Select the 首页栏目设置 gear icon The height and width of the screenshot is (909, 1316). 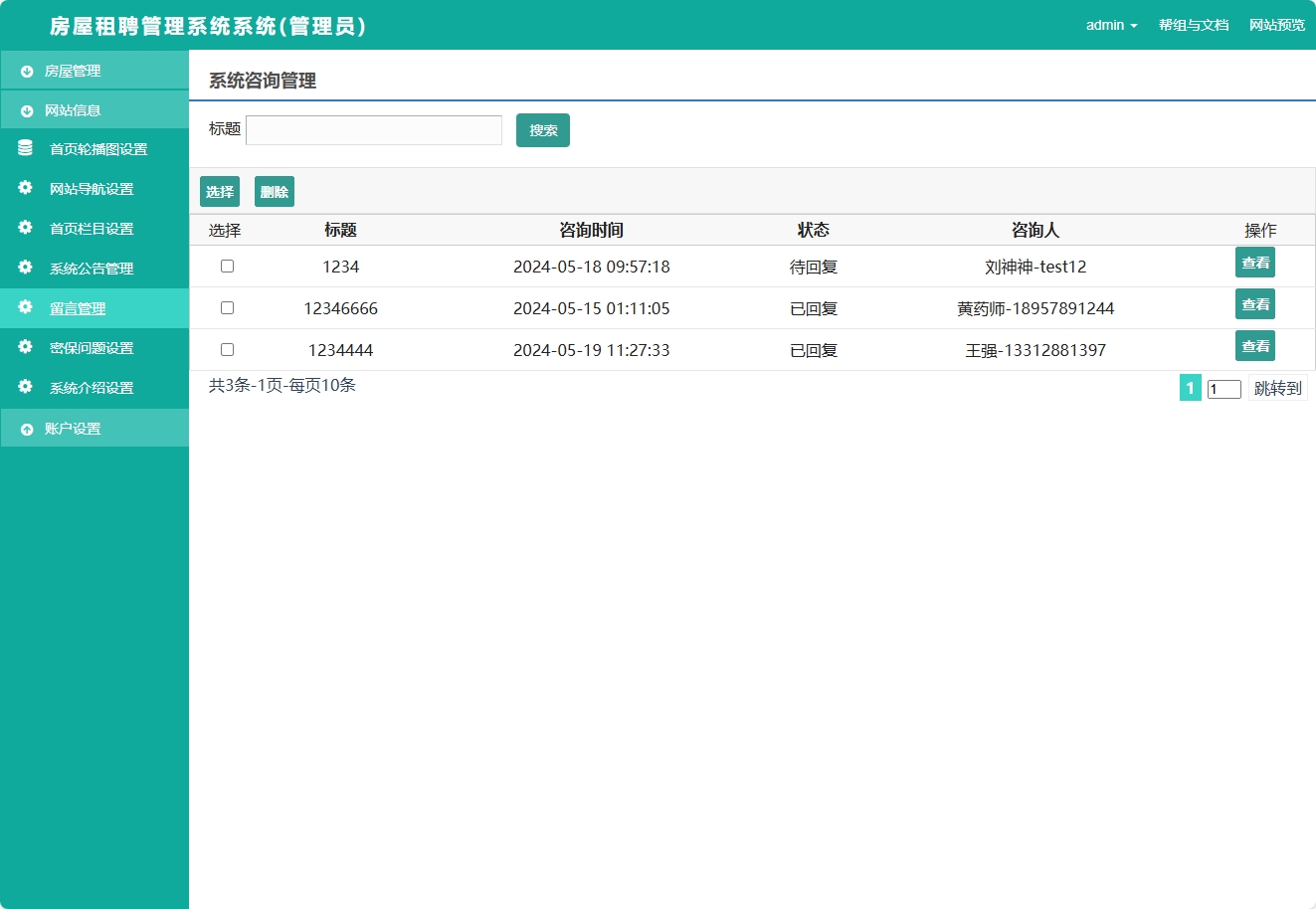(x=24, y=228)
